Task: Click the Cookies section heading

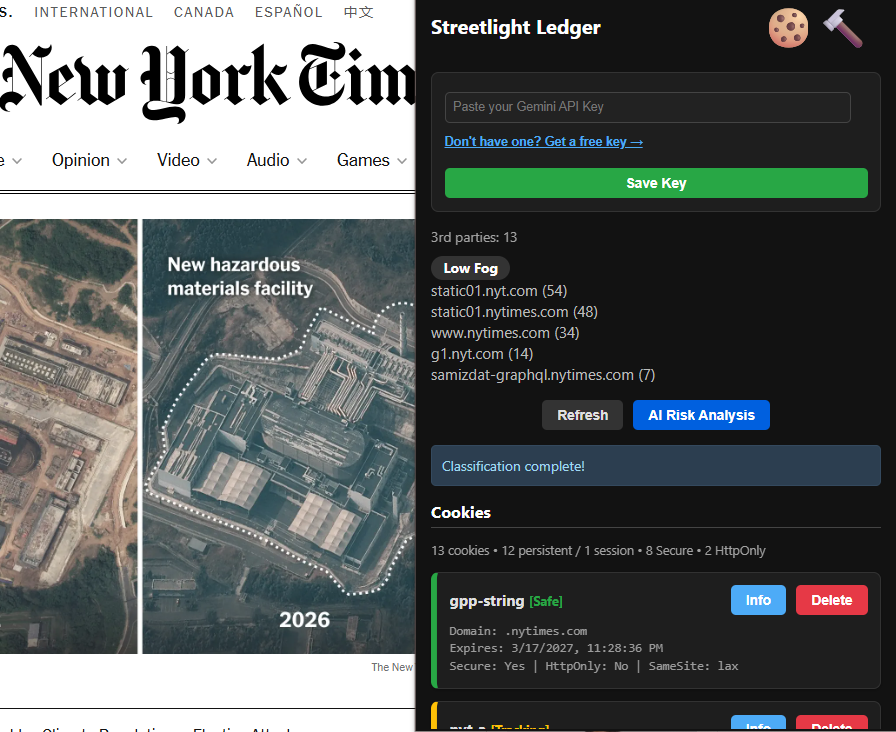Action: point(461,513)
